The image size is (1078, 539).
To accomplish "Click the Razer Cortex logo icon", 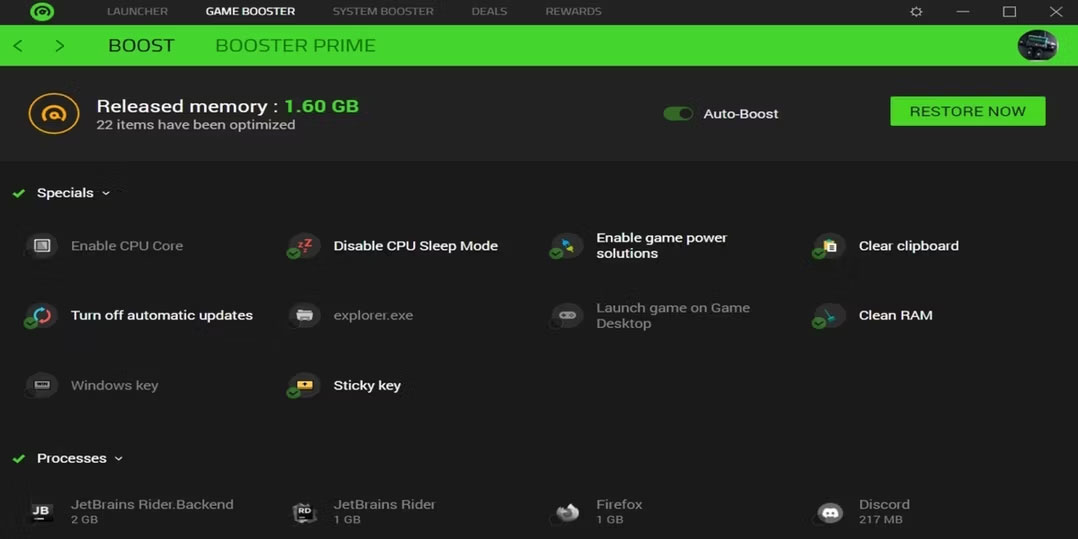I will (x=42, y=12).
